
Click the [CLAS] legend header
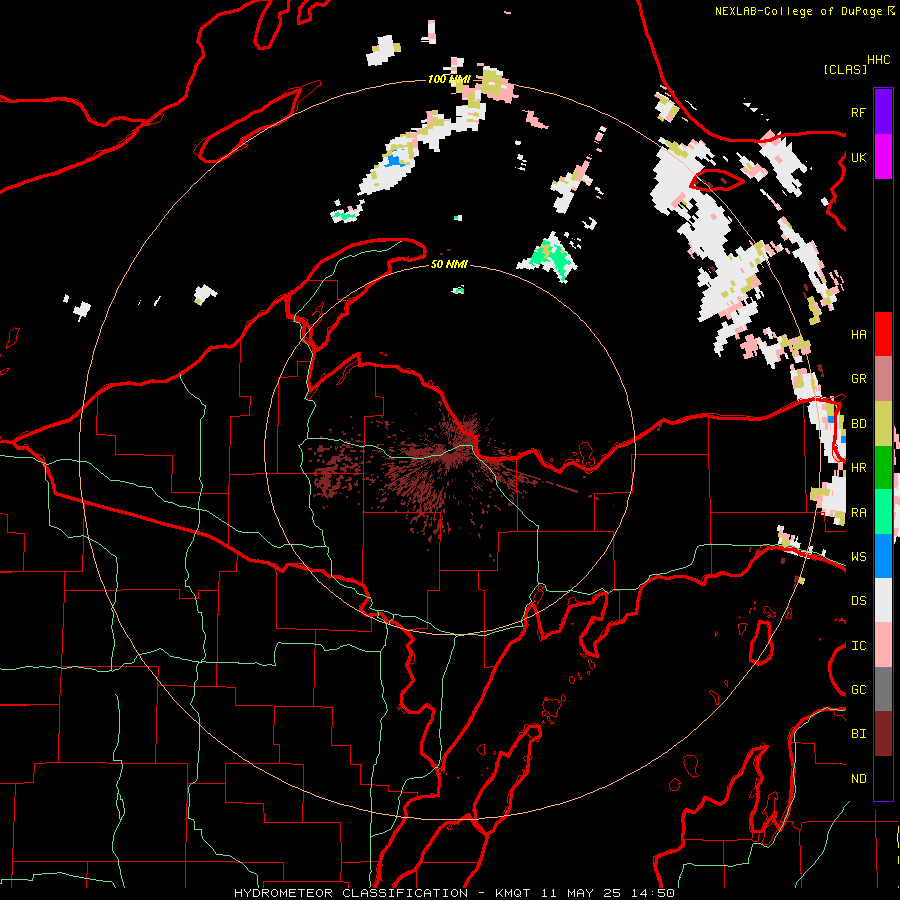845,69
